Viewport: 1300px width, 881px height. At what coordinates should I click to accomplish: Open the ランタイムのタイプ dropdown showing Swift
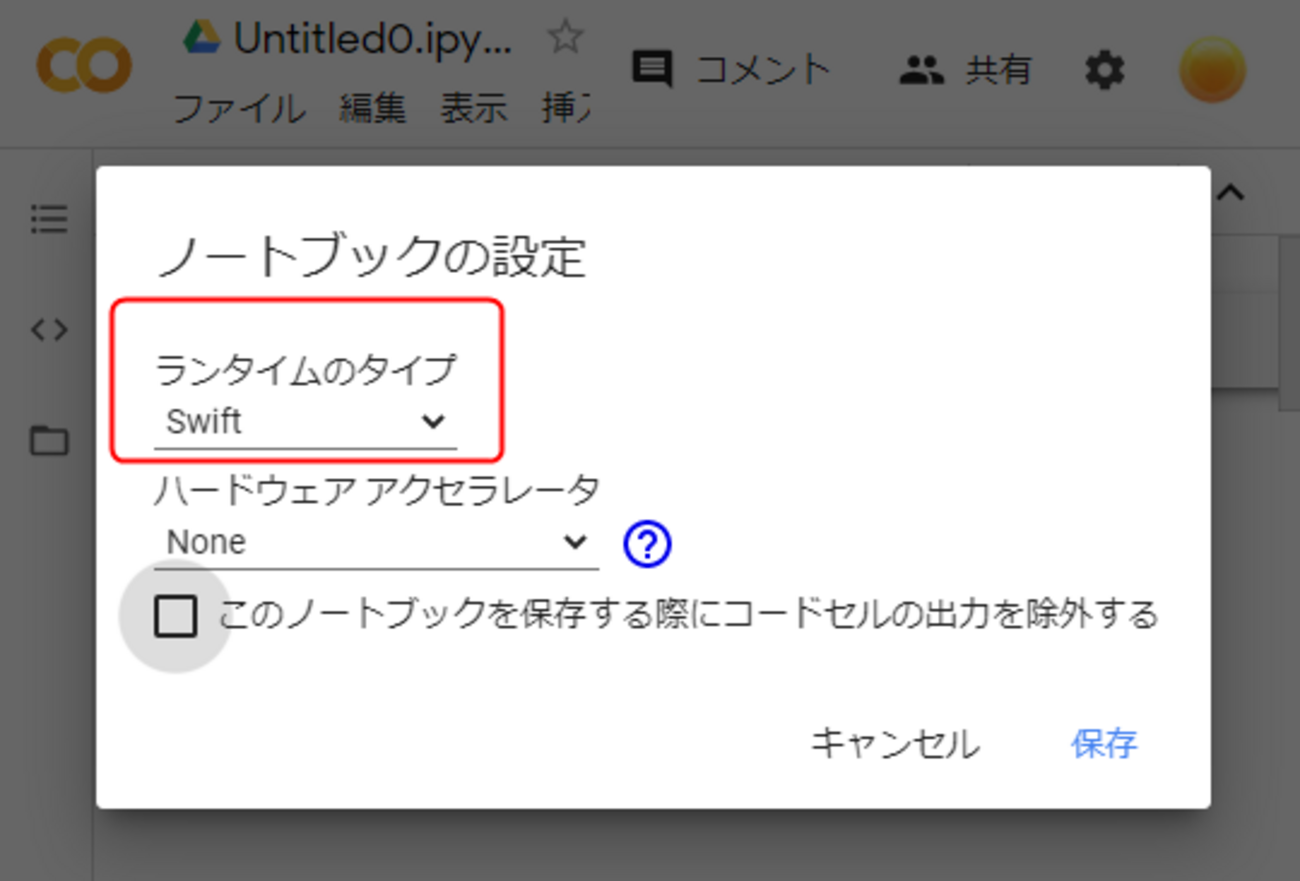click(x=305, y=422)
